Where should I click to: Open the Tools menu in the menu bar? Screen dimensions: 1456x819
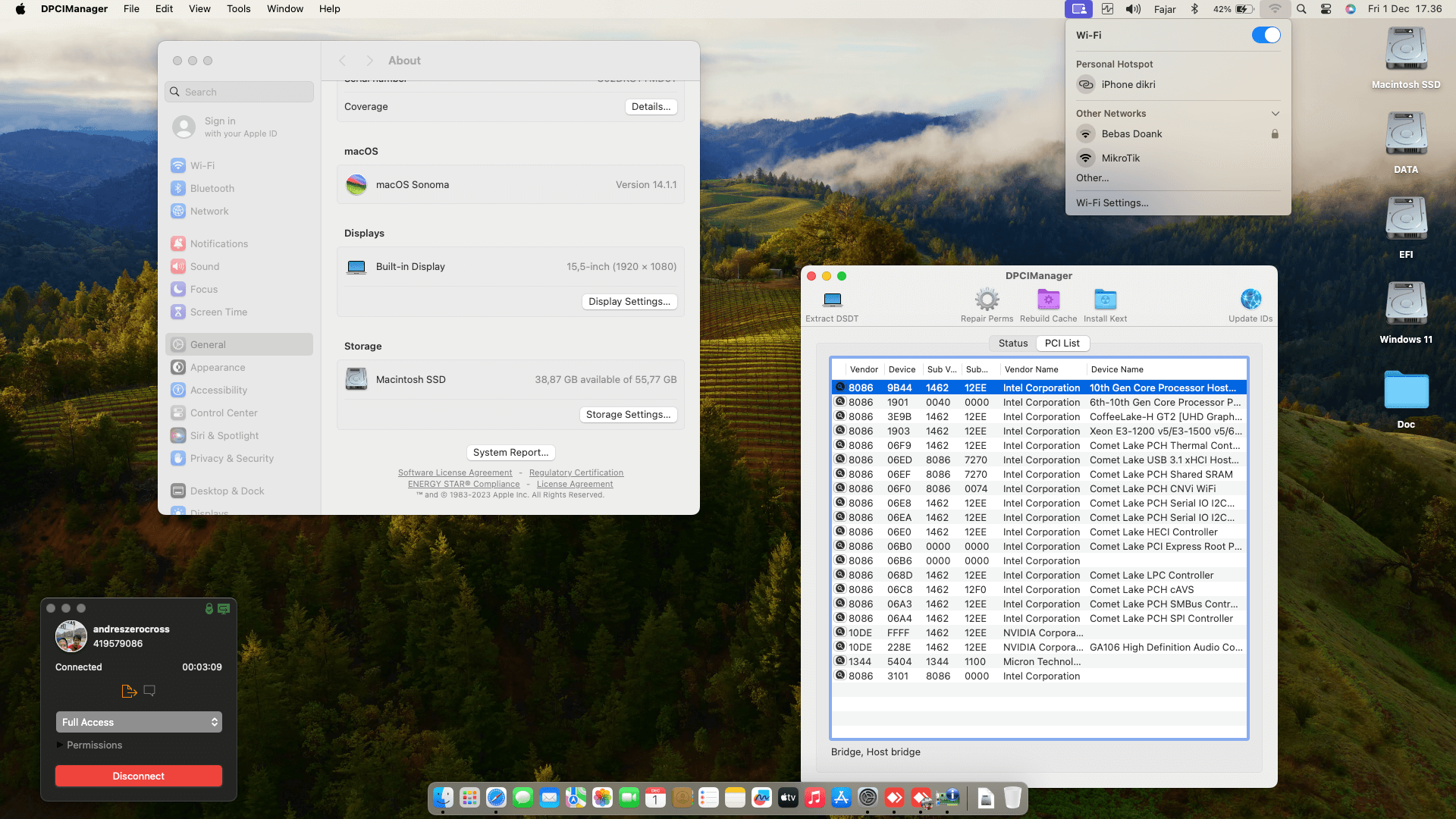tap(238, 9)
